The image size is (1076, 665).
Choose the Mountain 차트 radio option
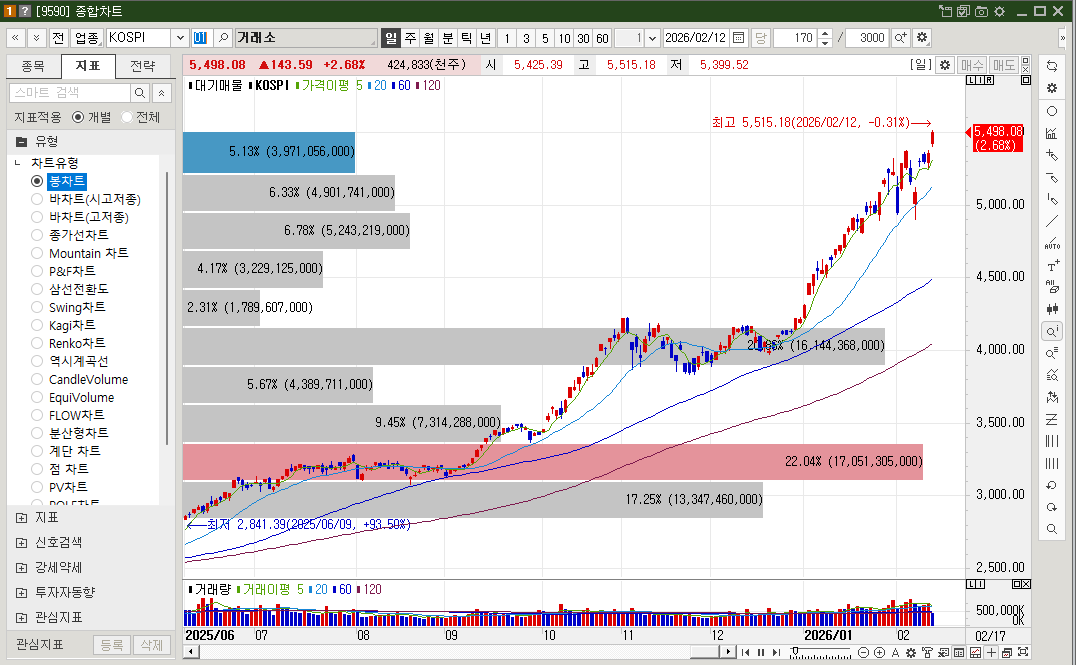[37, 253]
